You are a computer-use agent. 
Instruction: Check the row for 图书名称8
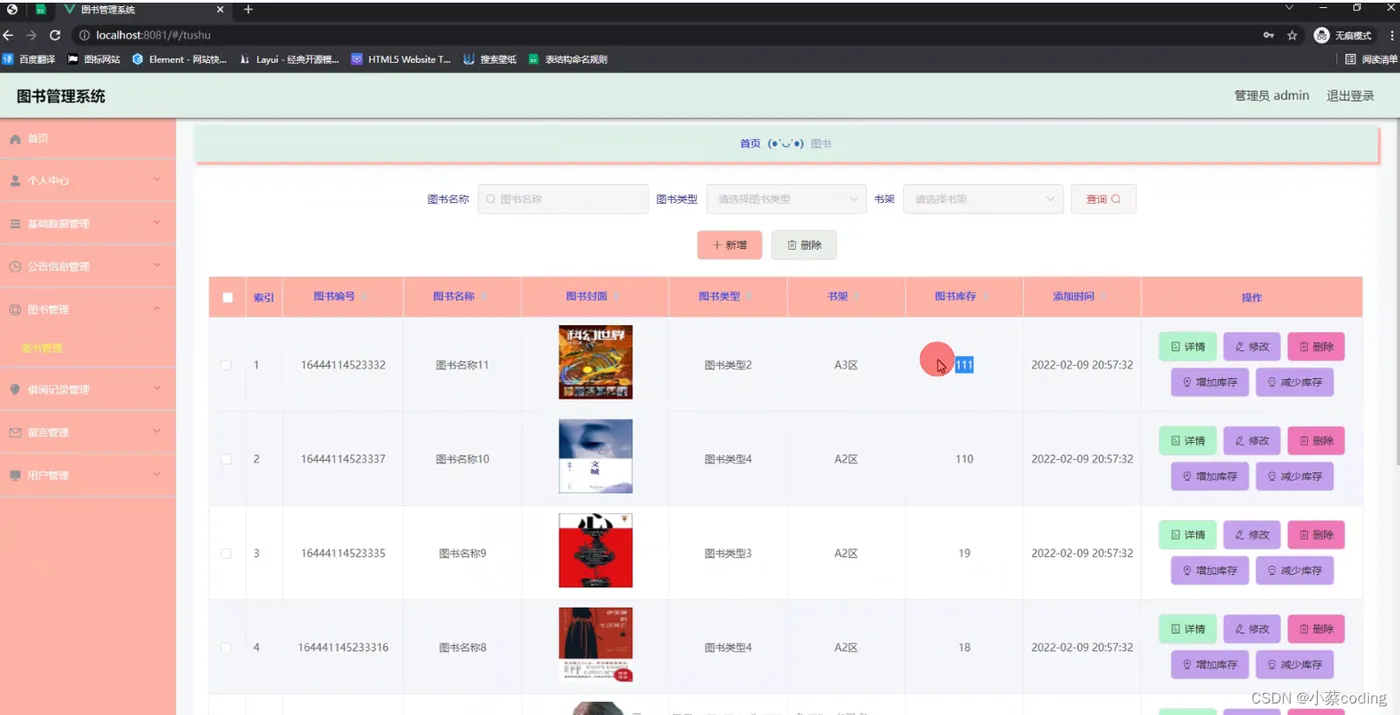click(x=226, y=647)
